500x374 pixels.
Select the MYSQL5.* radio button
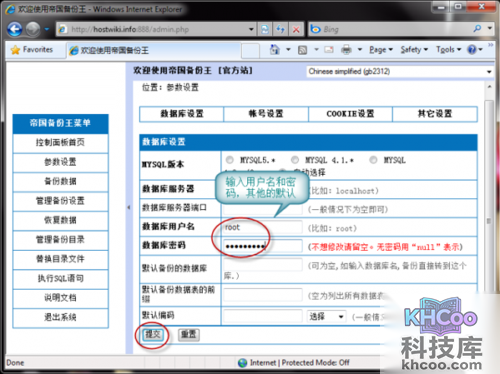(x=230, y=160)
